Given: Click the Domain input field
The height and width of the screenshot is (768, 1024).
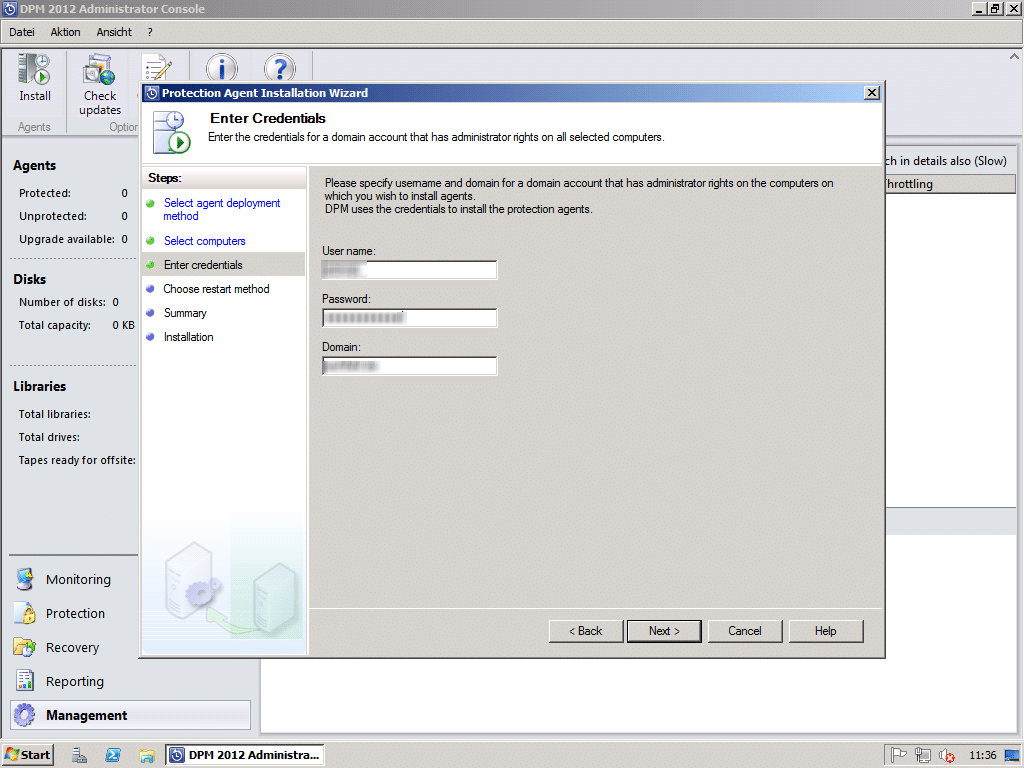Looking at the screenshot, I should tap(409, 366).
